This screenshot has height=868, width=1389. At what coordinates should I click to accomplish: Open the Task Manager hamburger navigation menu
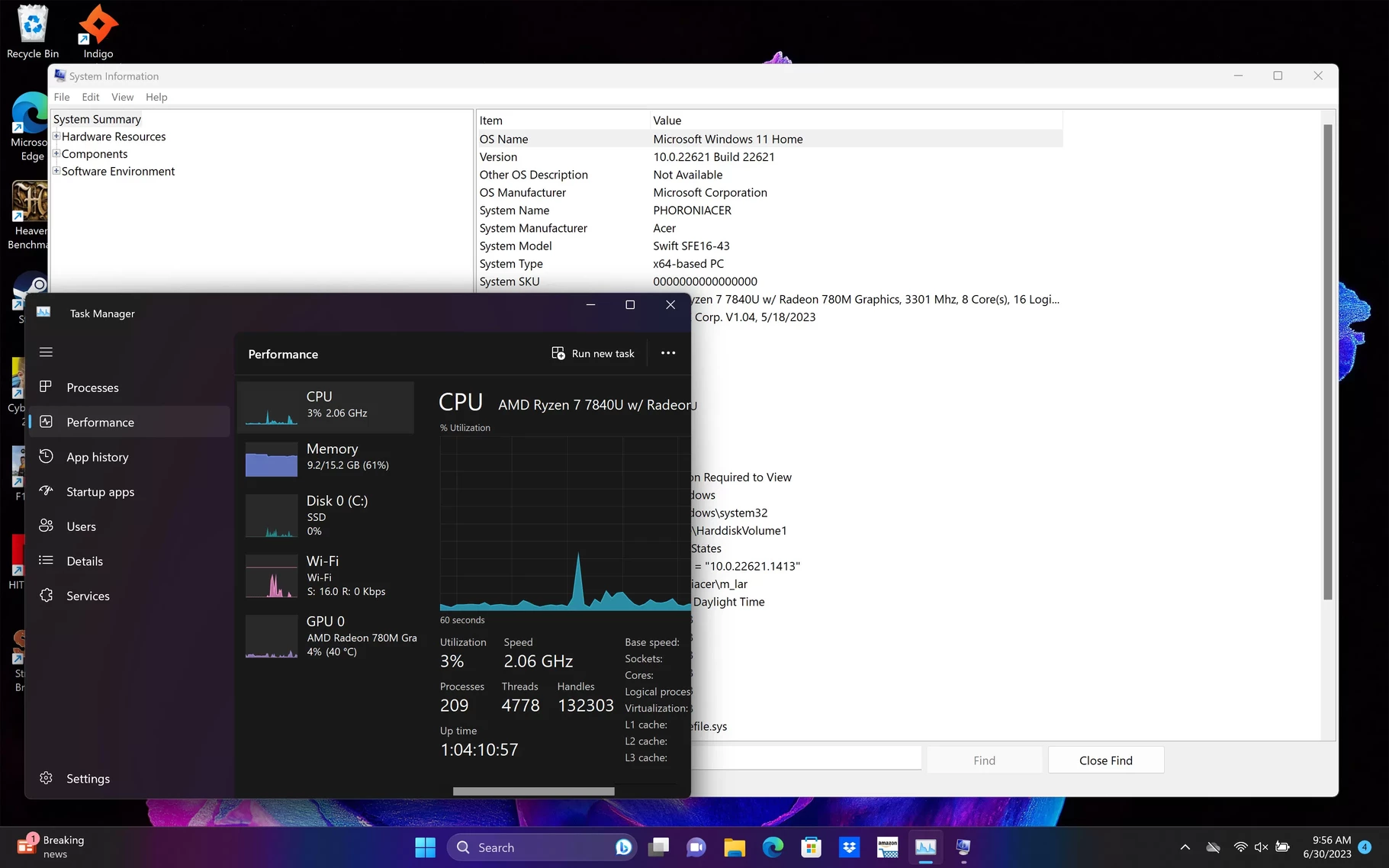pos(46,352)
